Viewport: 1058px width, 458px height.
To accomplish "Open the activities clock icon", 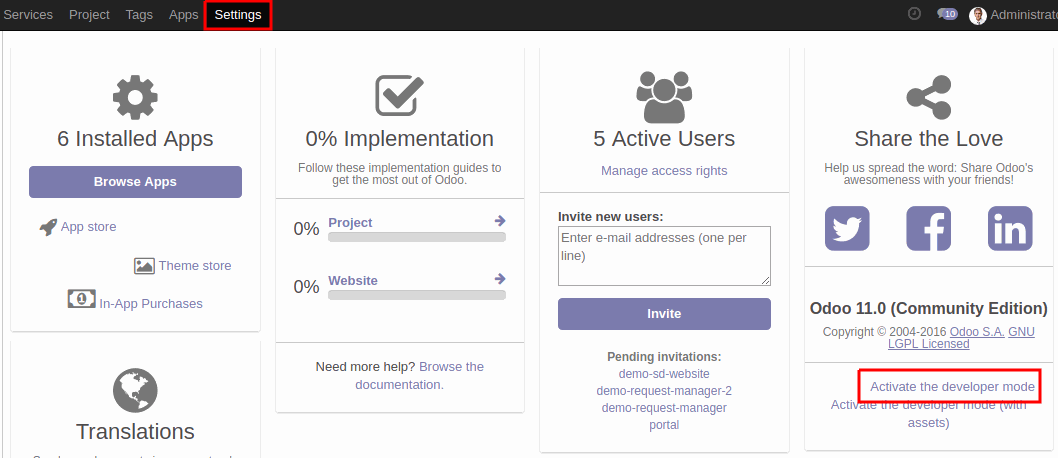I will 914,13.
